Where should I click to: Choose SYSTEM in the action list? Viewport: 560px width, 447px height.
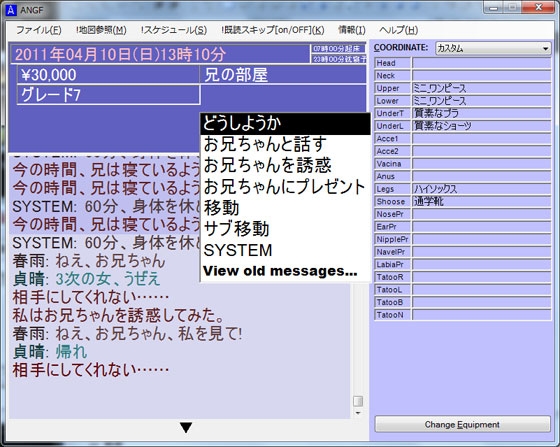click(x=285, y=250)
